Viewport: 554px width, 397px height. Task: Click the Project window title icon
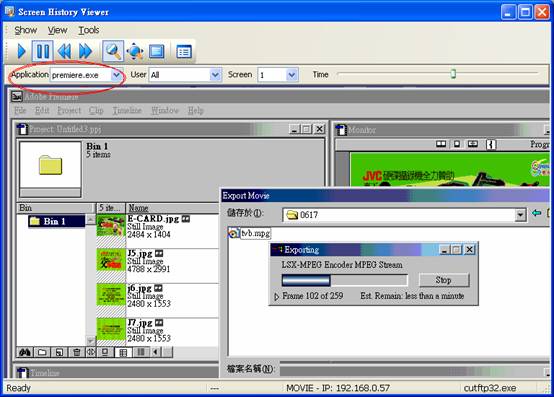click(22, 129)
